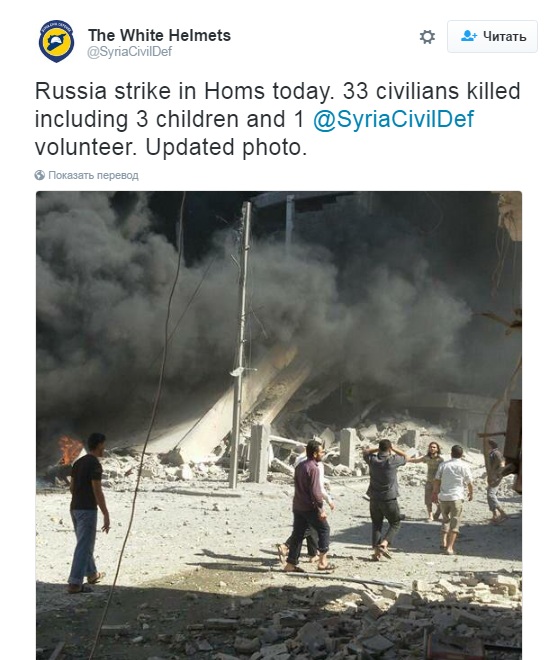
Task: Click the man in maroon shirt walking
Action: 308,506
